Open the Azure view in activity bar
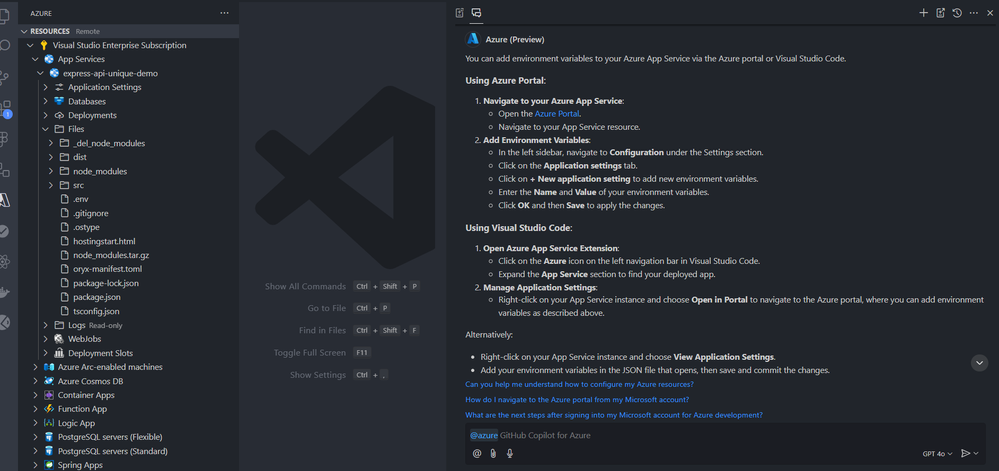This screenshot has width=999, height=471. [x=4, y=201]
